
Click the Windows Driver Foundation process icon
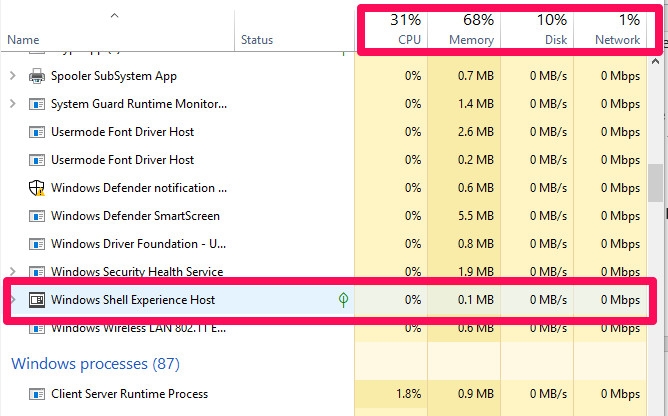[37, 244]
